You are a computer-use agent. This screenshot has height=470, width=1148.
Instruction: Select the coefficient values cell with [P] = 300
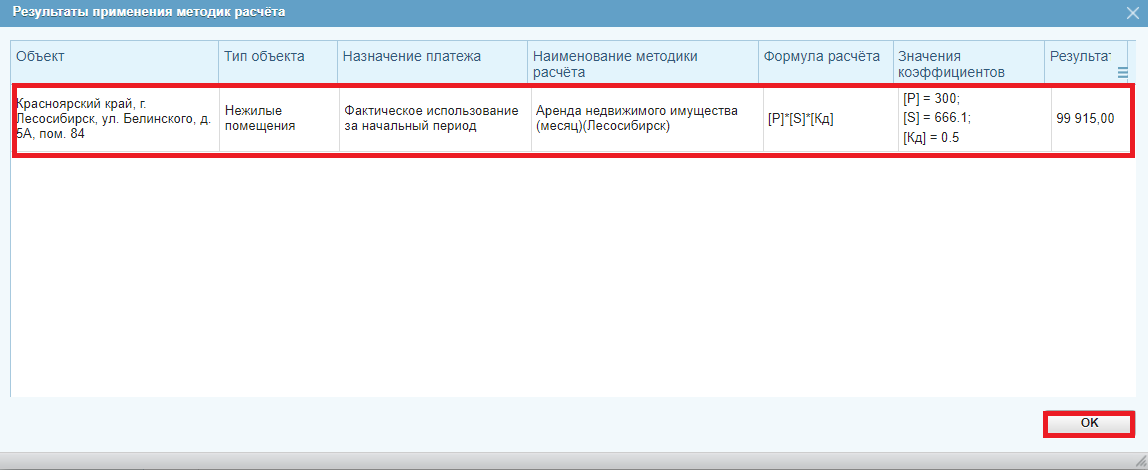pos(968,118)
